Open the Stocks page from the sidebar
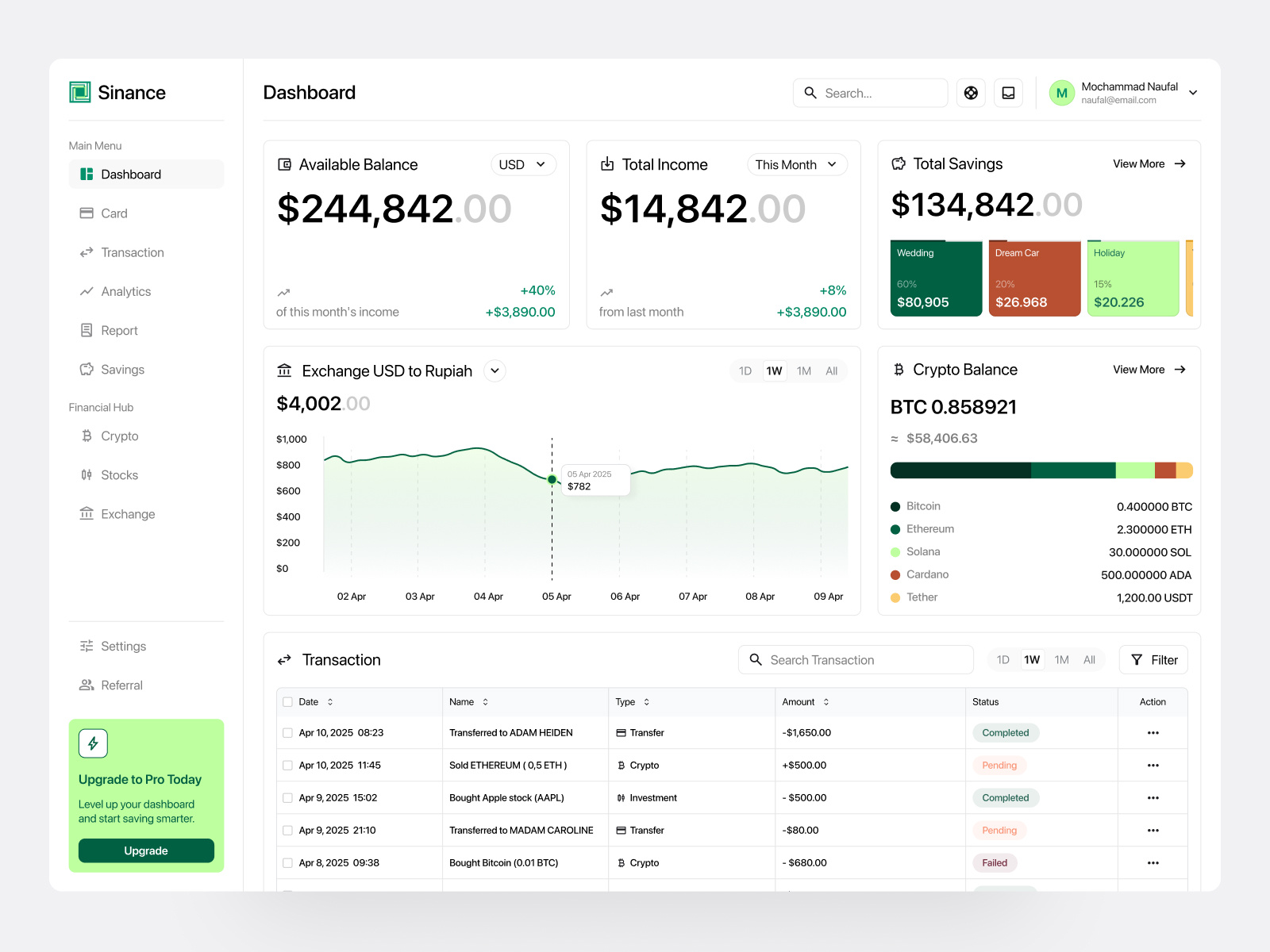Image resolution: width=1270 pixels, height=952 pixels. [x=119, y=474]
